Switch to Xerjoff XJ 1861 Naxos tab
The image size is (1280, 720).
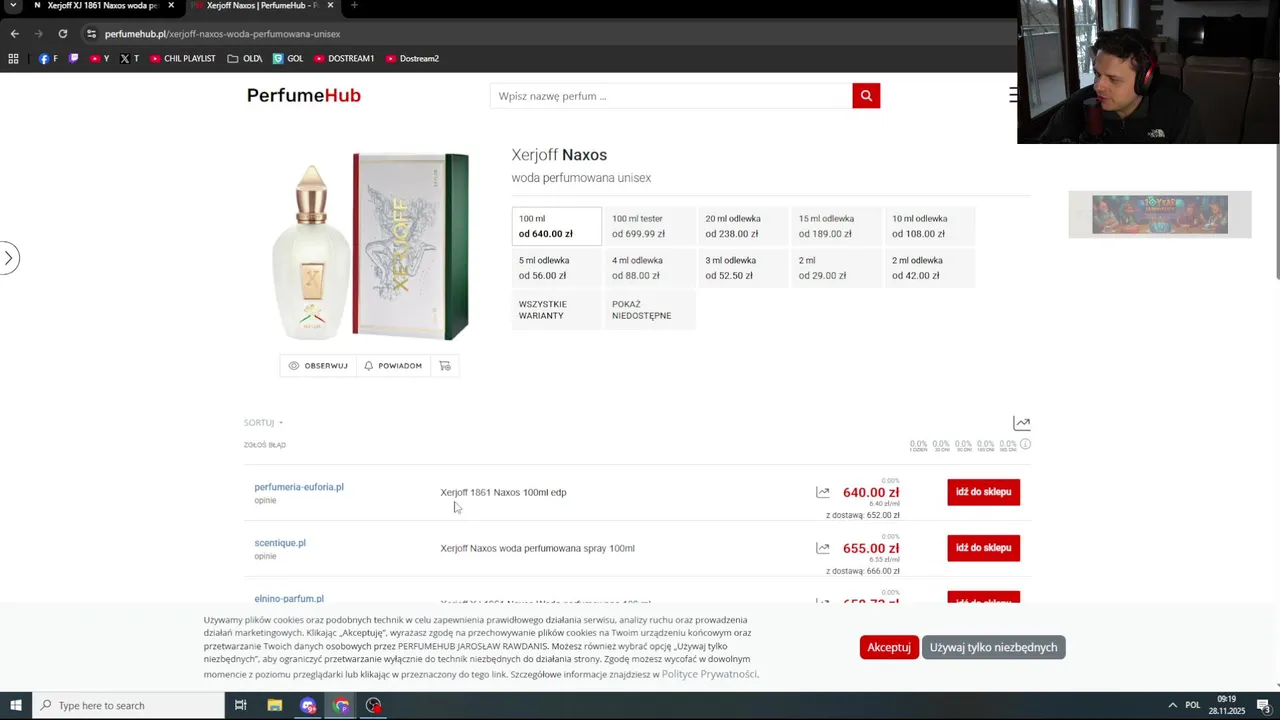(102, 6)
